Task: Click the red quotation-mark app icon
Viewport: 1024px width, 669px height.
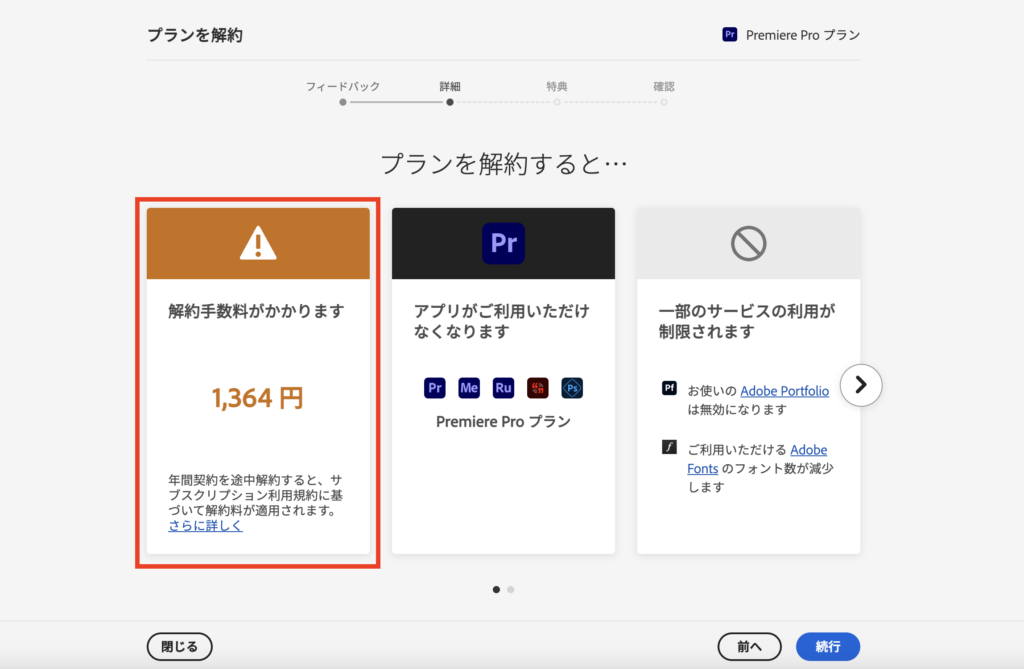Action: [537, 388]
